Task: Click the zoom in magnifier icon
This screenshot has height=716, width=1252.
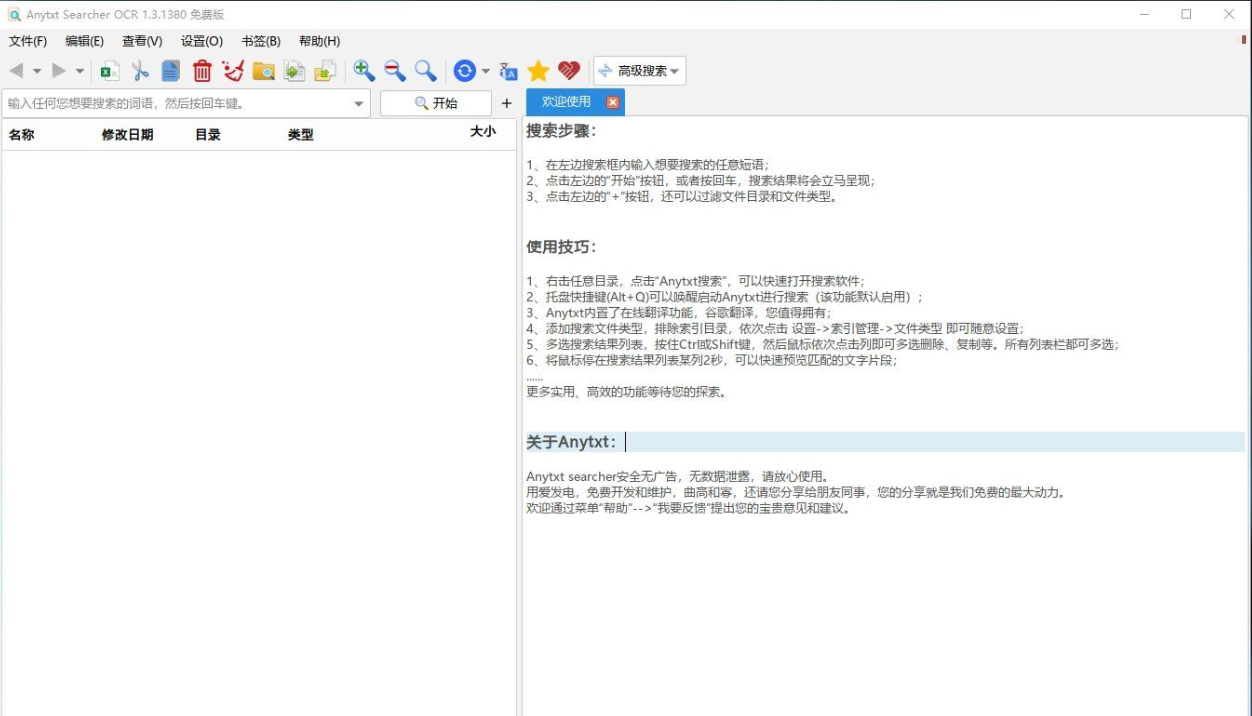Action: pyautogui.click(x=364, y=71)
